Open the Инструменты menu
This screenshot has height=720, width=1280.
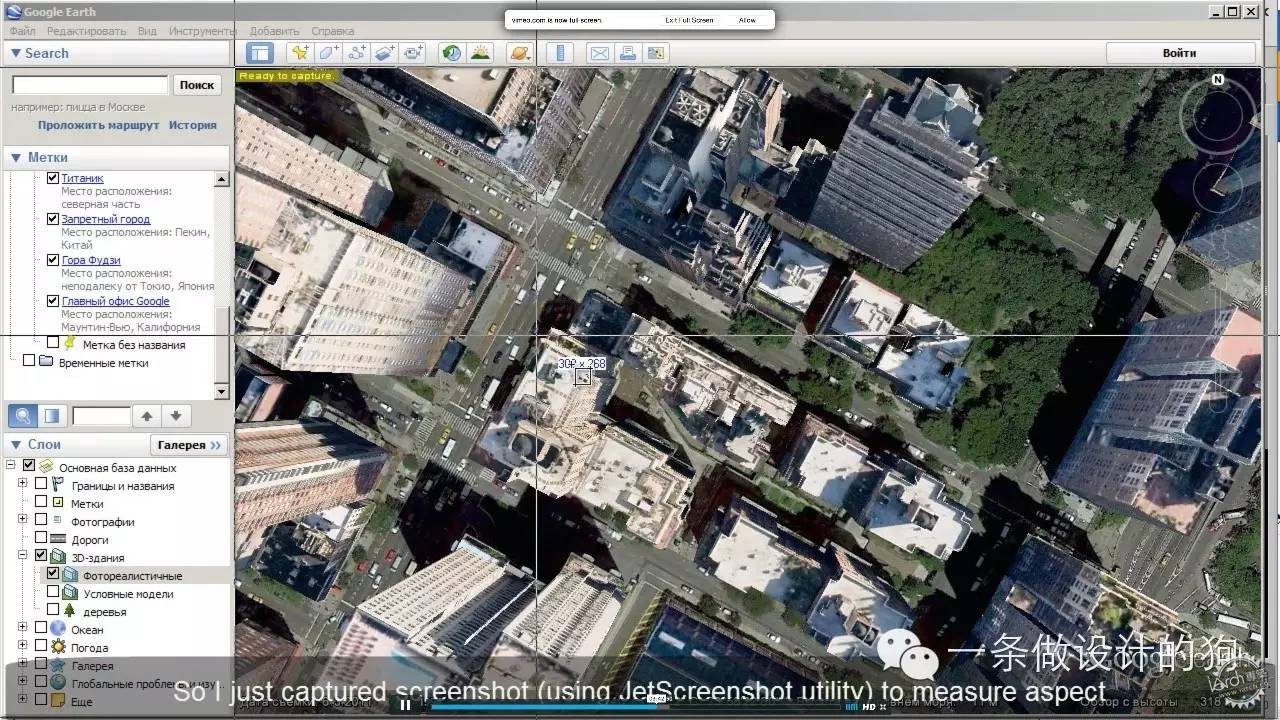click(x=202, y=31)
